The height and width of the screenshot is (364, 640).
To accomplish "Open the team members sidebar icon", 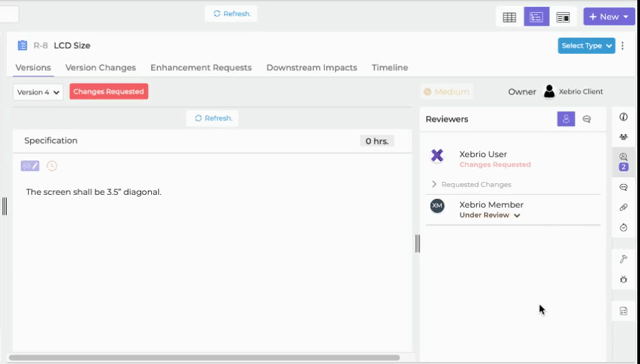I will tap(623, 137).
